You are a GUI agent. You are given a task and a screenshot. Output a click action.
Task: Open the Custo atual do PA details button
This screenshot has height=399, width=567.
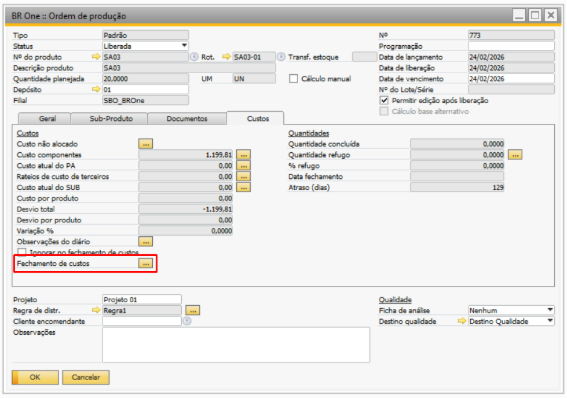pos(243,166)
